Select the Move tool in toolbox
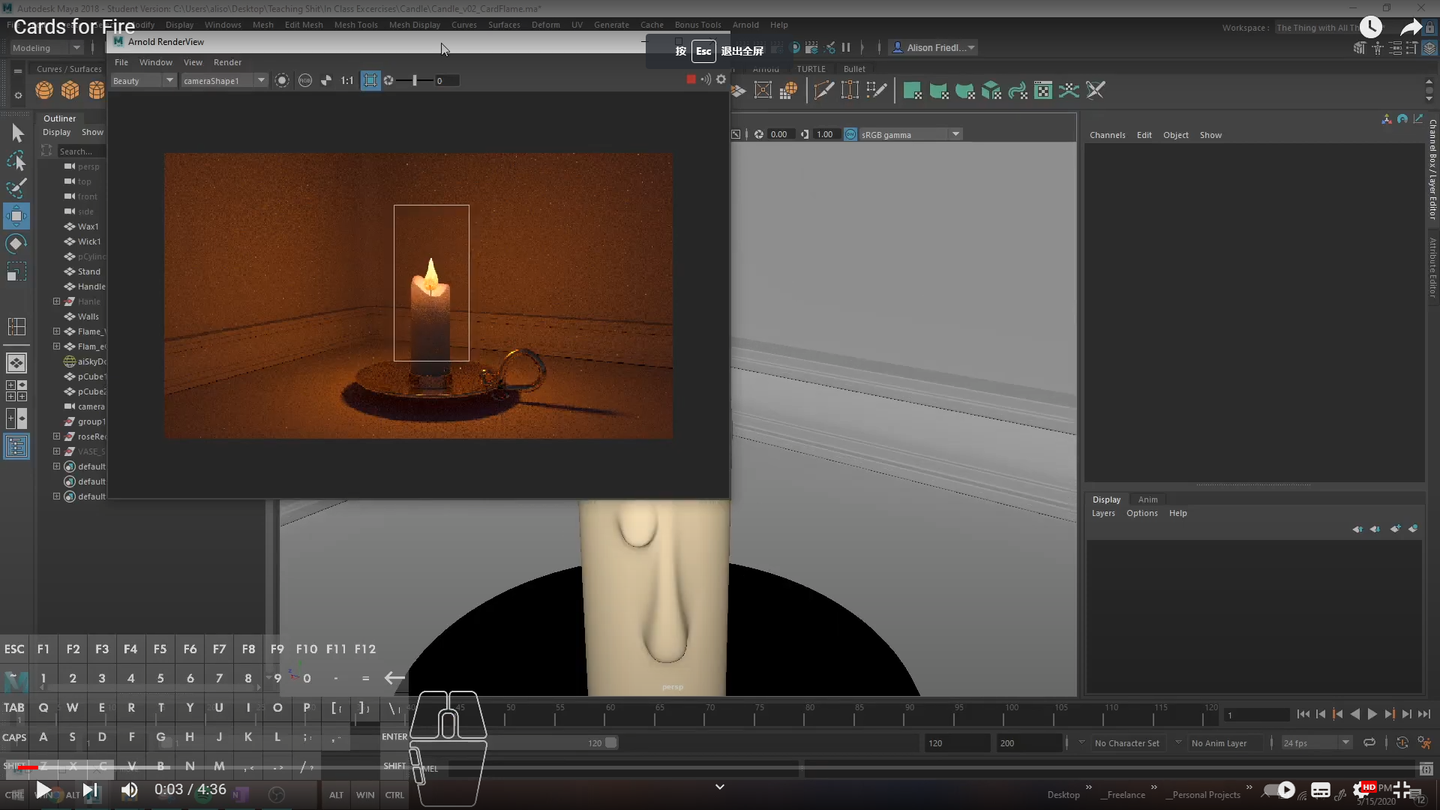Viewport: 1440px width, 810px height. click(x=16, y=216)
